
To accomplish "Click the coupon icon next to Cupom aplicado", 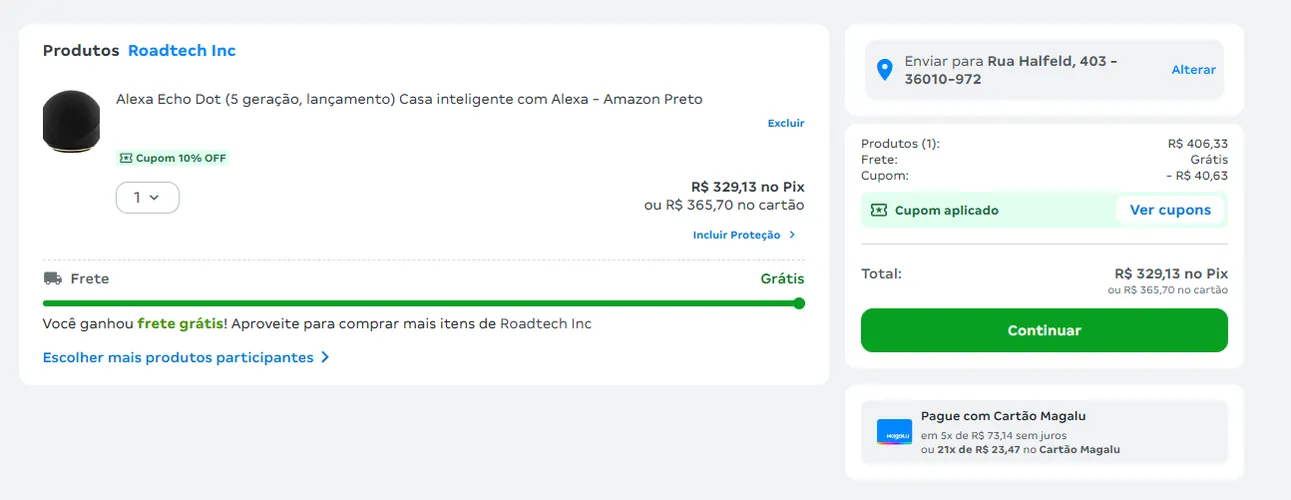I will [878, 210].
